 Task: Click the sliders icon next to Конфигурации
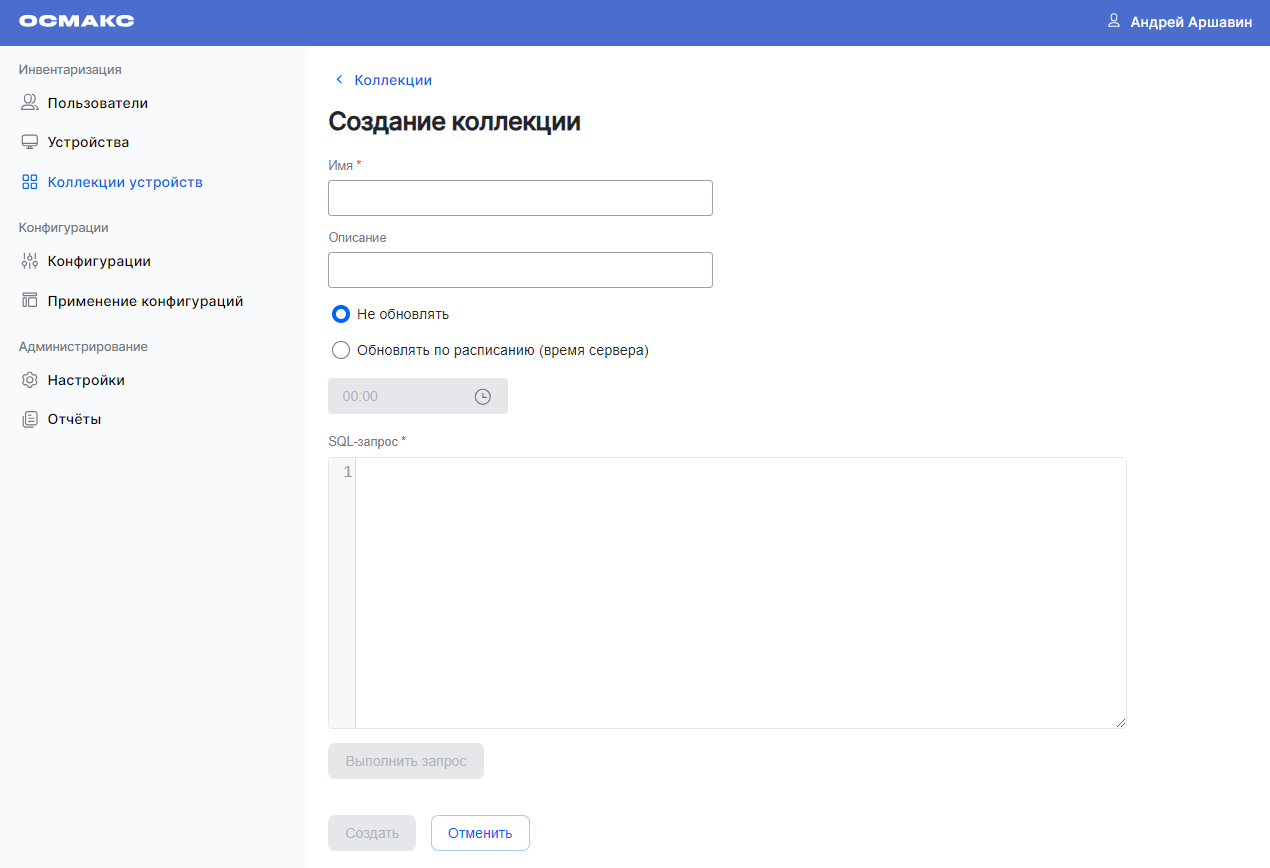(29, 261)
